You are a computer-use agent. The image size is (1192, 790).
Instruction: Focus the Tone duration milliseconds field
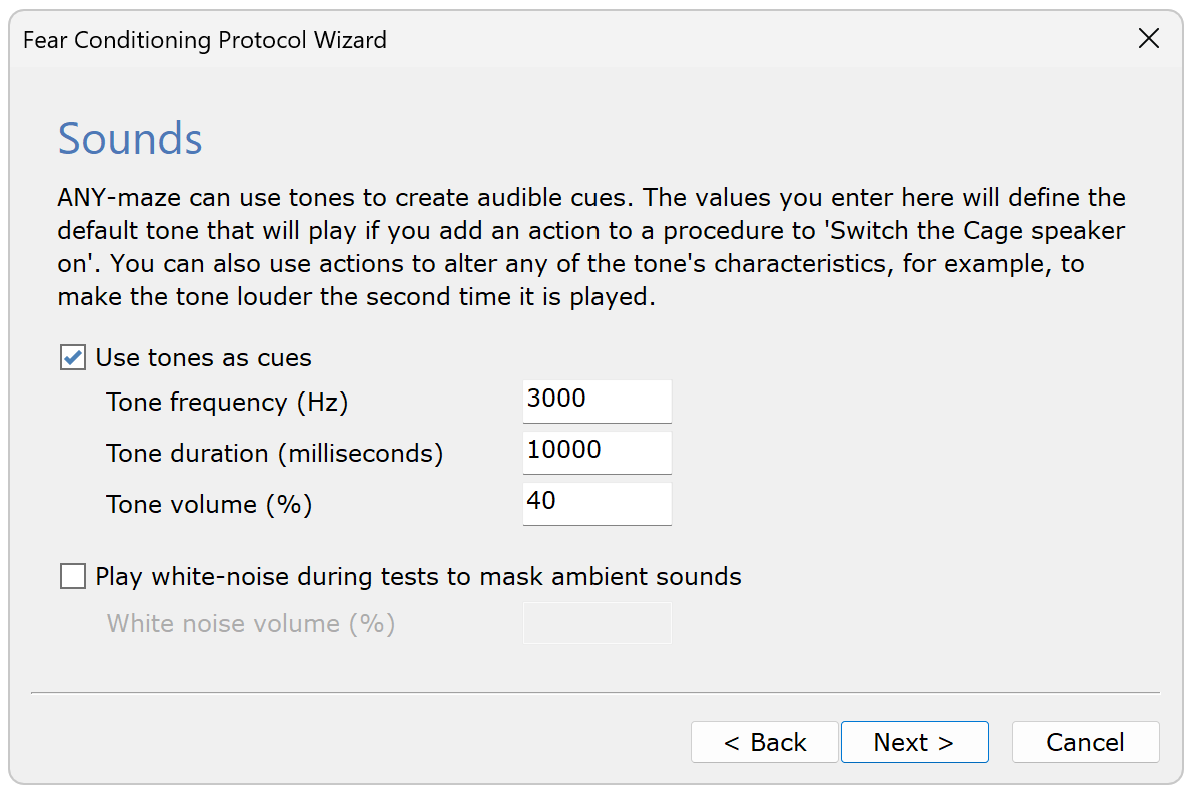pyautogui.click(x=597, y=452)
